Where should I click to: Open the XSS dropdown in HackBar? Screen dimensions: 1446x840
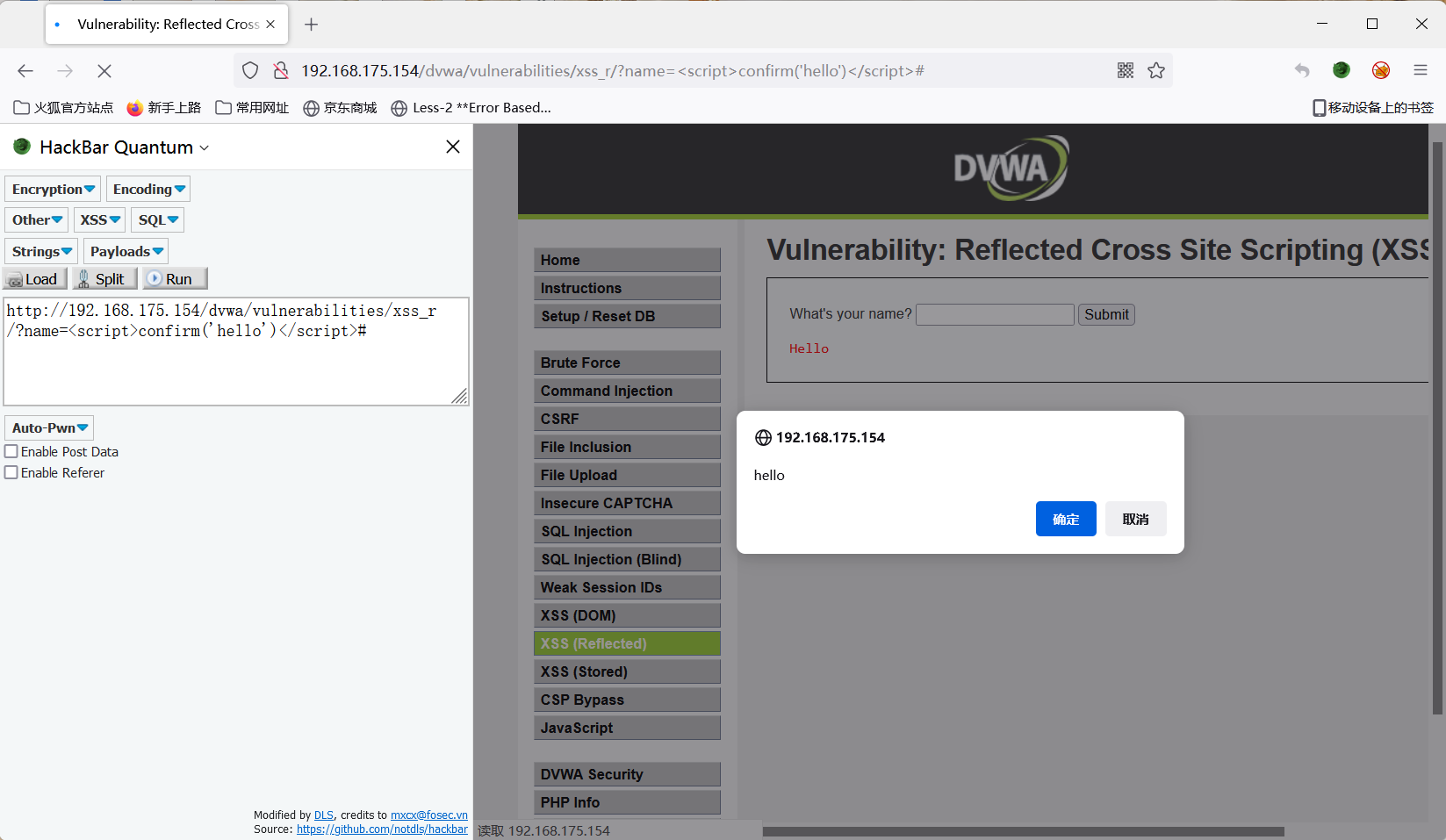99,220
